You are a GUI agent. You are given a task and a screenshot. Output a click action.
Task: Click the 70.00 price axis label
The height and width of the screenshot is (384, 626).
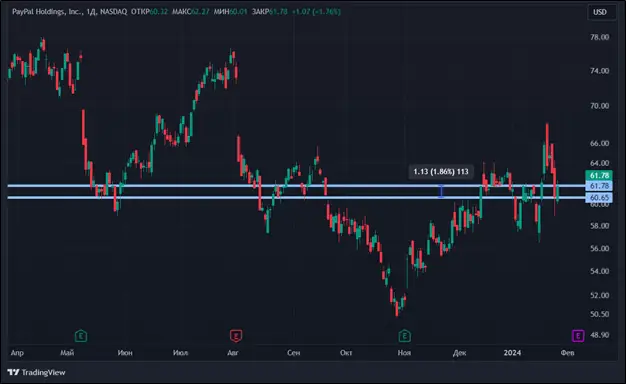coord(600,106)
